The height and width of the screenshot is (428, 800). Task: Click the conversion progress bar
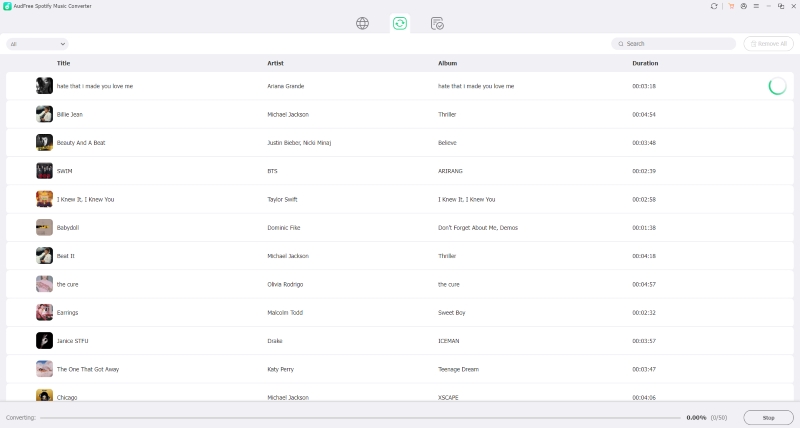coord(360,418)
